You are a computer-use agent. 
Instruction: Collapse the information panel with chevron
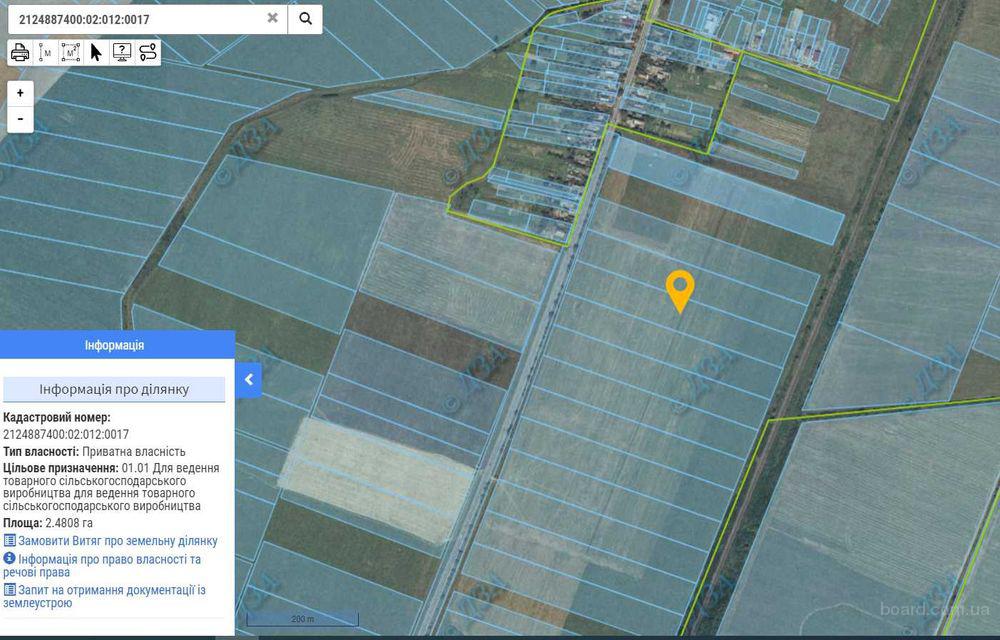coord(249,380)
